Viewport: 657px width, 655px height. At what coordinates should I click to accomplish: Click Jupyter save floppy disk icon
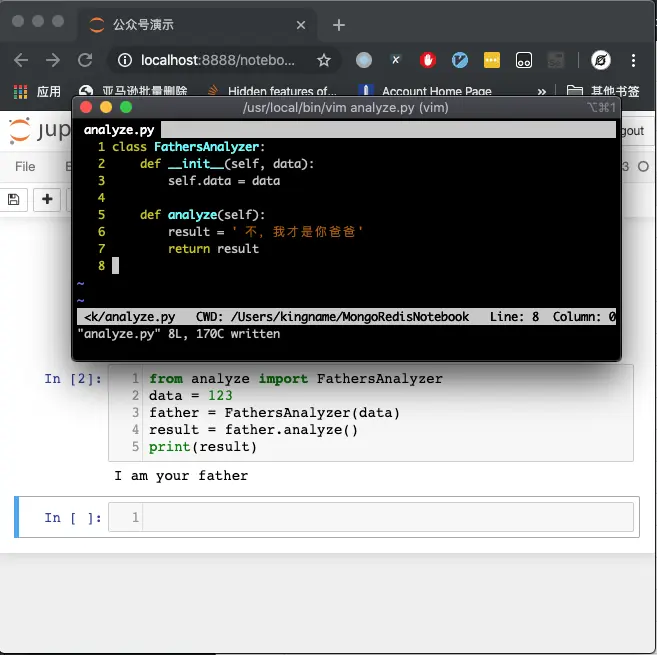pyautogui.click(x=13, y=199)
